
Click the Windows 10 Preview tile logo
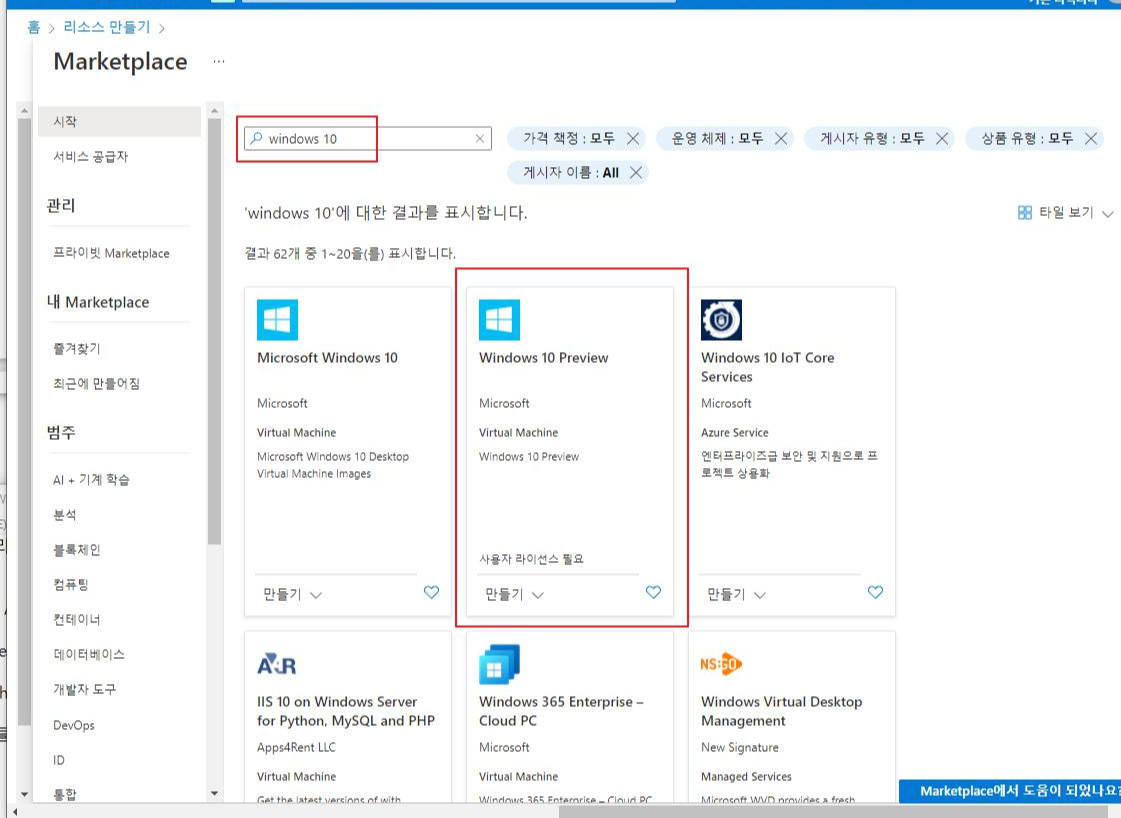point(499,320)
